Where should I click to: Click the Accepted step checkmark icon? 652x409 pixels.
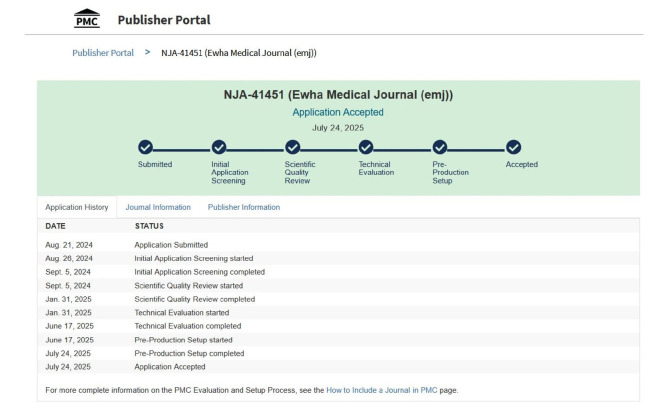click(513, 147)
